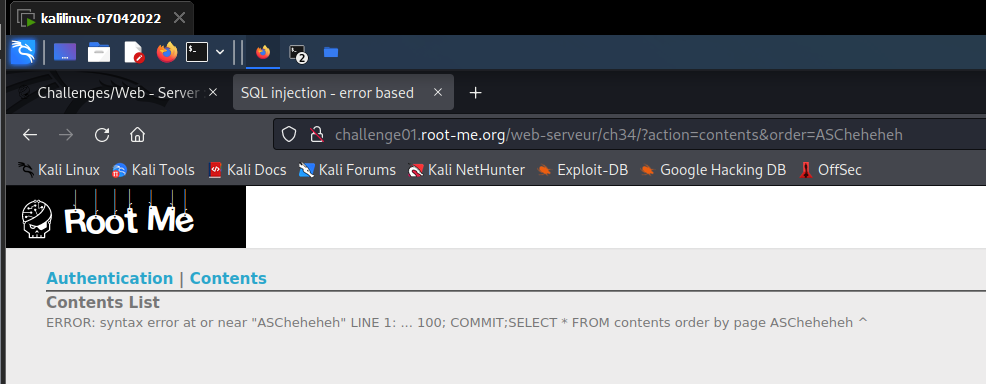Screen dimensions: 986x384
Task: Open the Kali Linux applications menu icon
Action: click(x=23, y=52)
